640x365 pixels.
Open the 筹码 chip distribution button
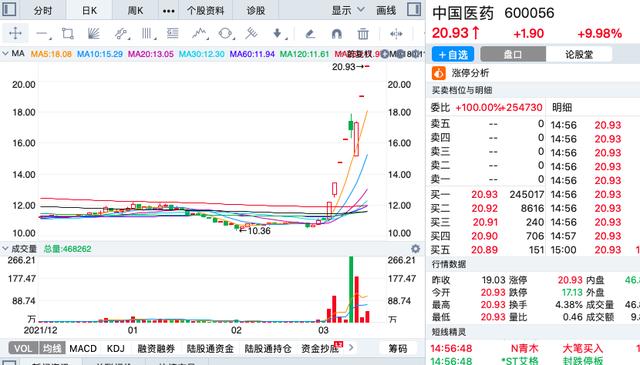click(398, 348)
